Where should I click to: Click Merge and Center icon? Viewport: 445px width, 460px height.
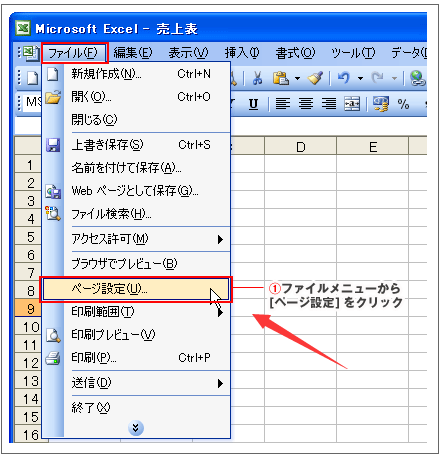352,104
